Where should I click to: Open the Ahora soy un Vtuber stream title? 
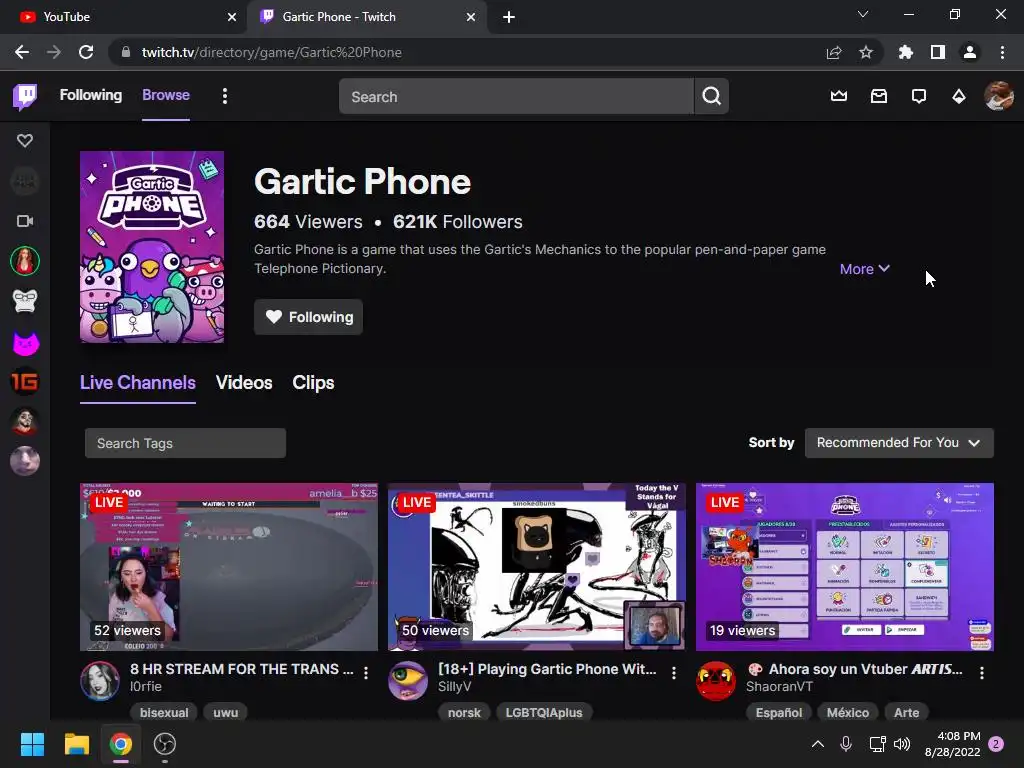(x=855, y=669)
